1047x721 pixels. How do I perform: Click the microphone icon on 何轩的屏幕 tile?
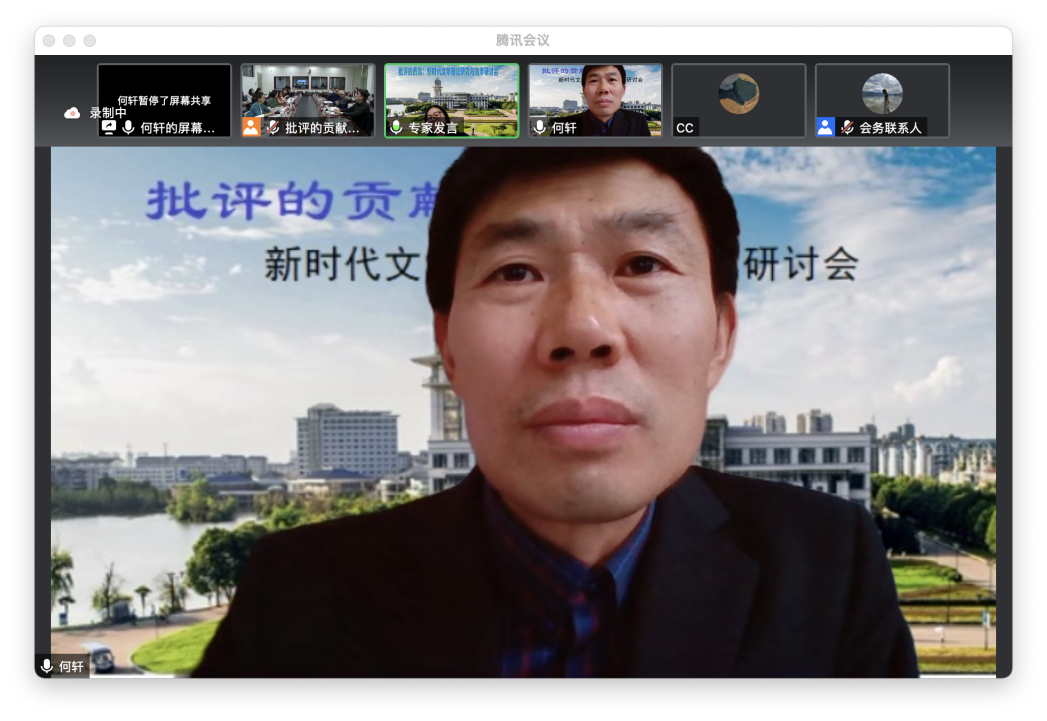(128, 128)
